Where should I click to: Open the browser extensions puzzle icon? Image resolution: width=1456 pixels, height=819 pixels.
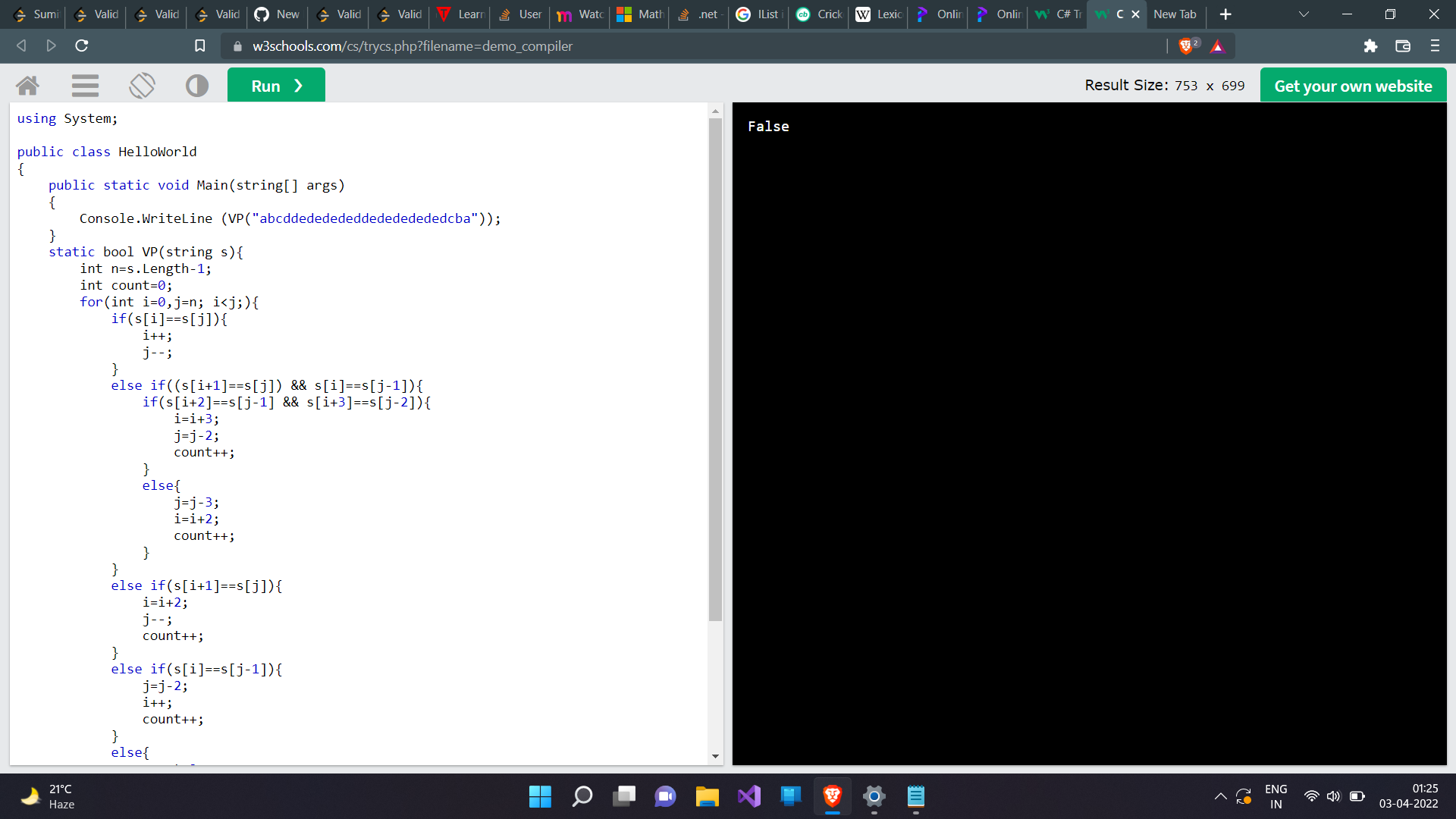pos(1370,46)
